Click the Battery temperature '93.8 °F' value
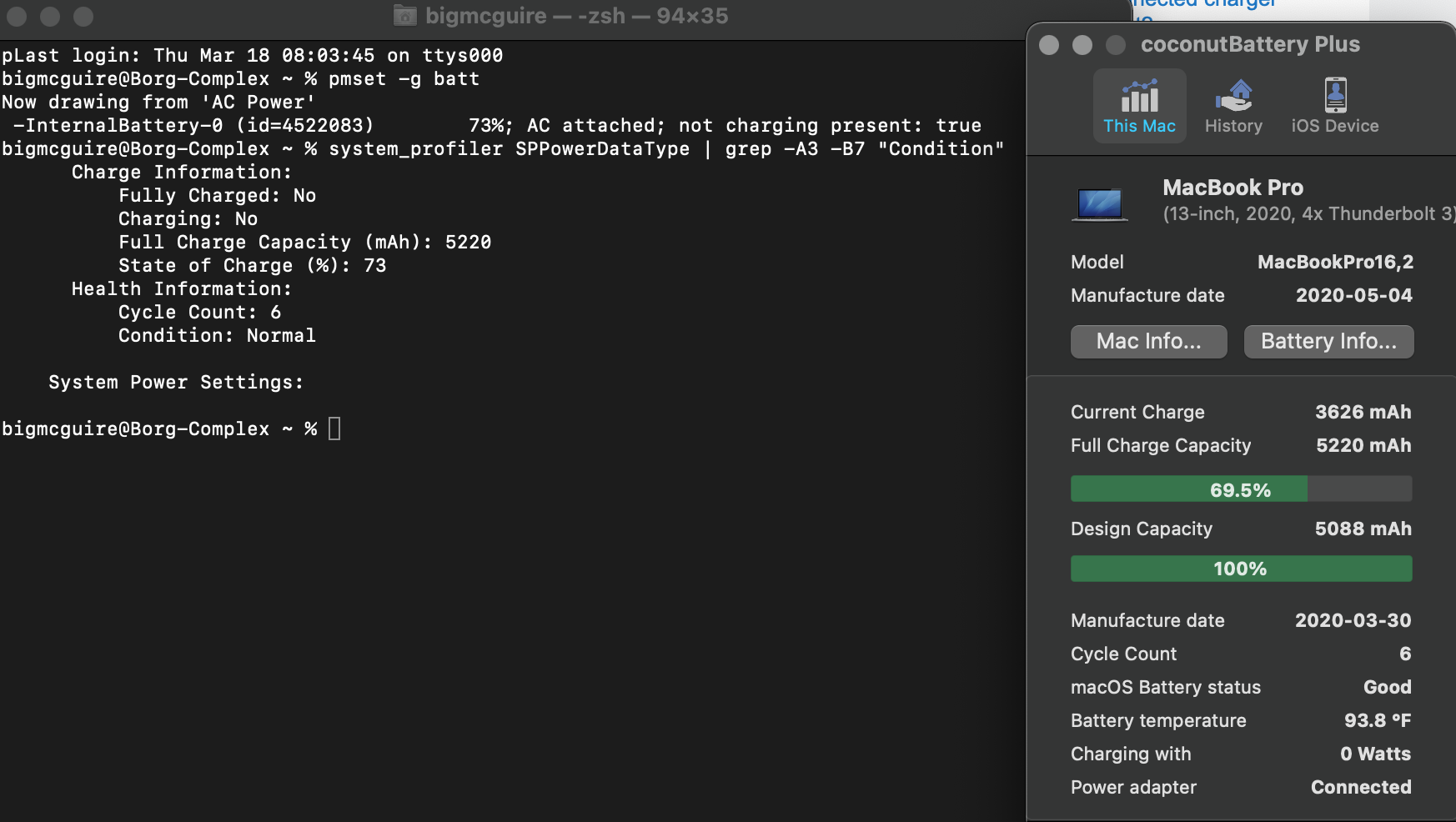Viewport: 1456px width, 822px height. (x=1378, y=720)
